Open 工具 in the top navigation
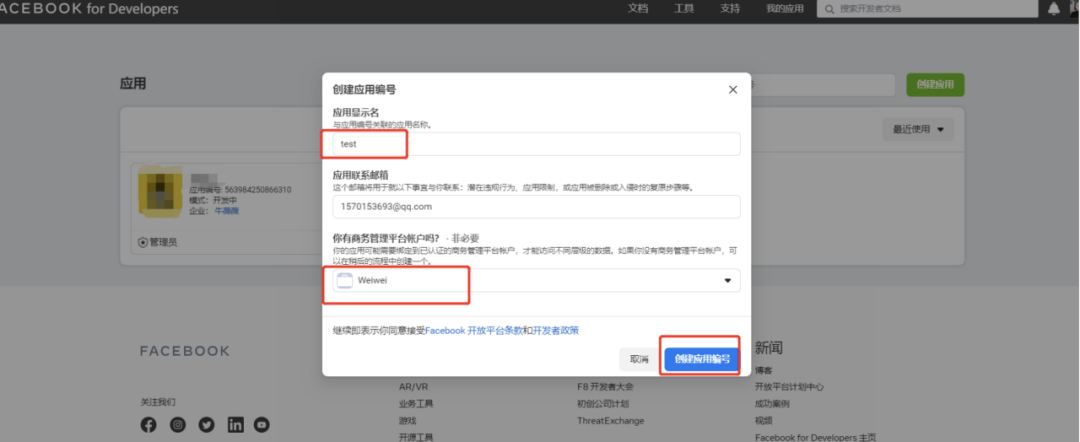This screenshot has width=1080, height=442. [684, 9]
